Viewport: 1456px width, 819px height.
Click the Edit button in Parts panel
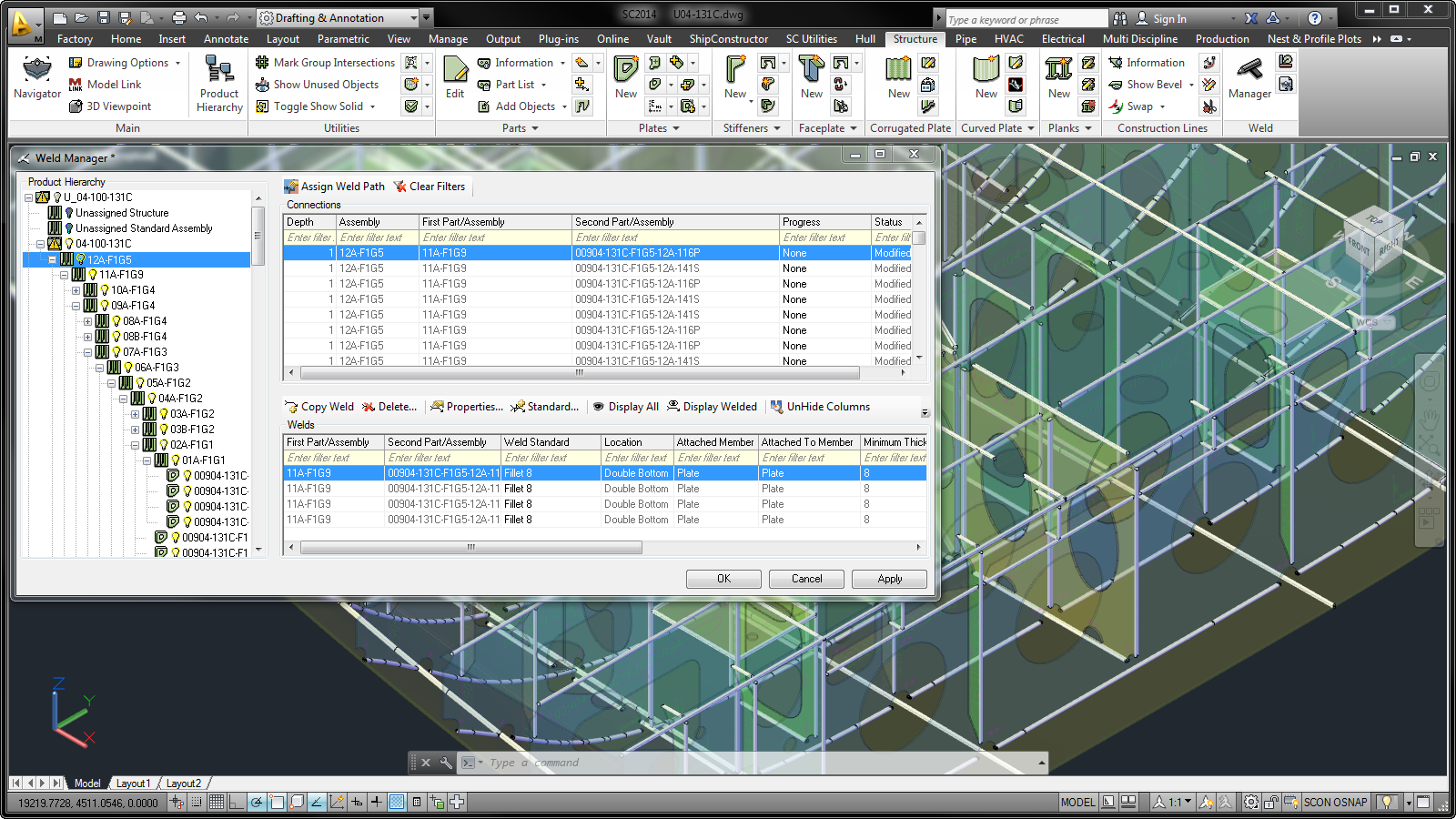point(455,77)
